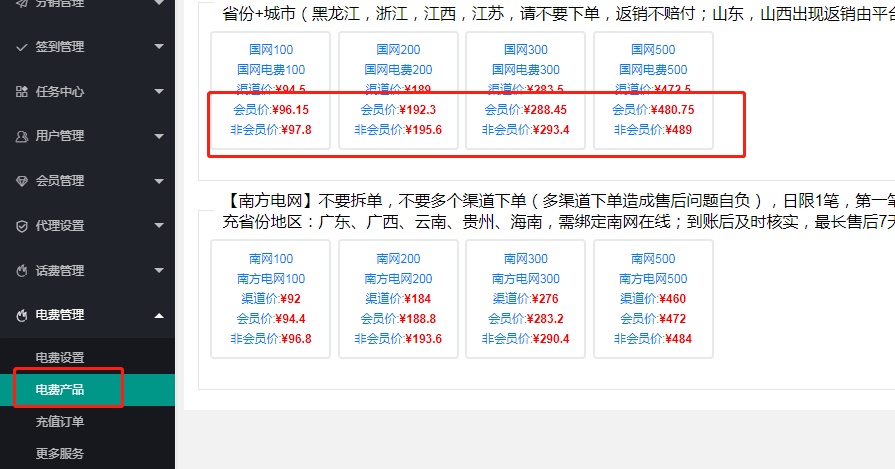The height and width of the screenshot is (469, 895).
Task: Open the 国网300 product card title
Action: pos(526,50)
